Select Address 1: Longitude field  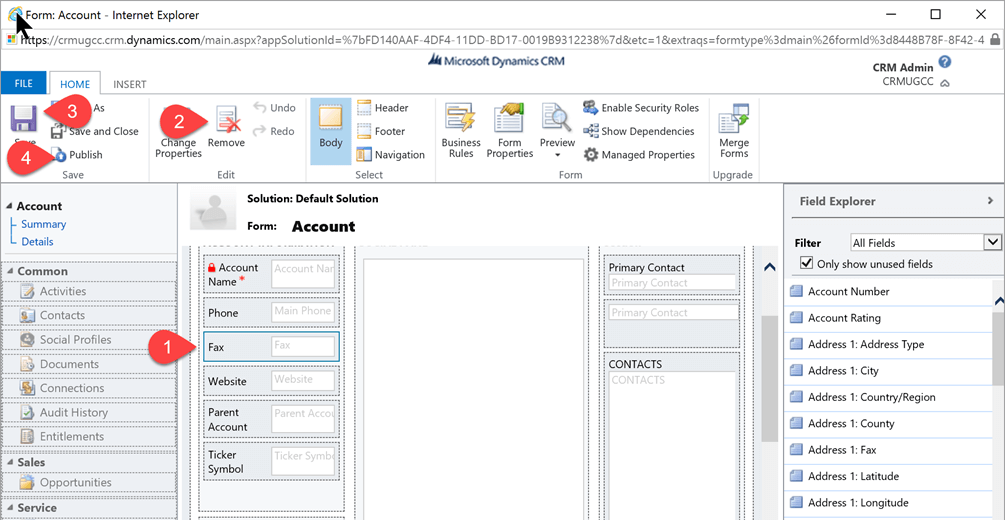[888, 502]
